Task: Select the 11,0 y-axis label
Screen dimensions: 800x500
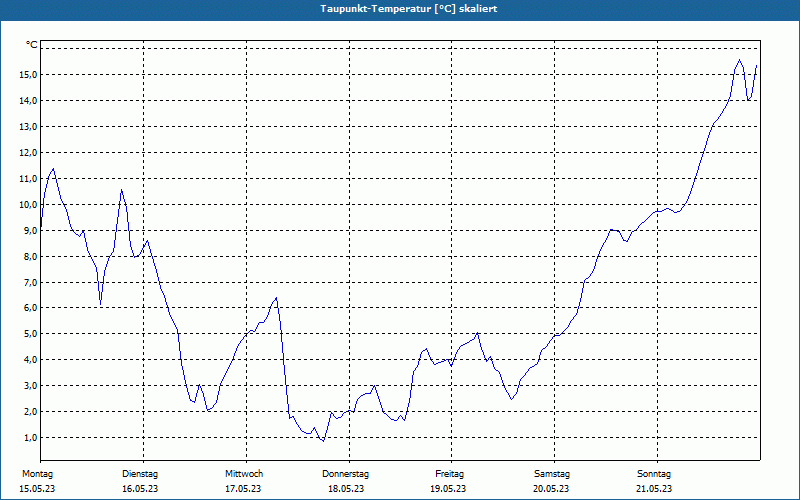Action: click(x=28, y=179)
